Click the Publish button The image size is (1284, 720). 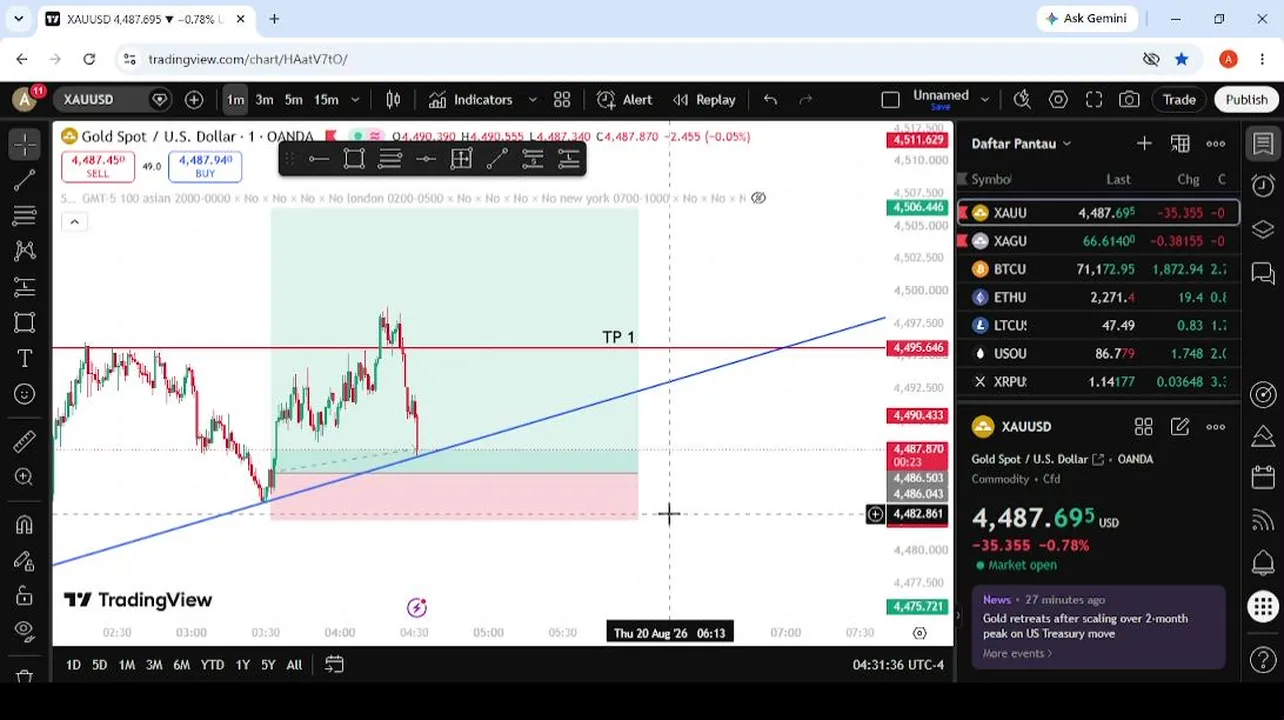pos(1246,99)
